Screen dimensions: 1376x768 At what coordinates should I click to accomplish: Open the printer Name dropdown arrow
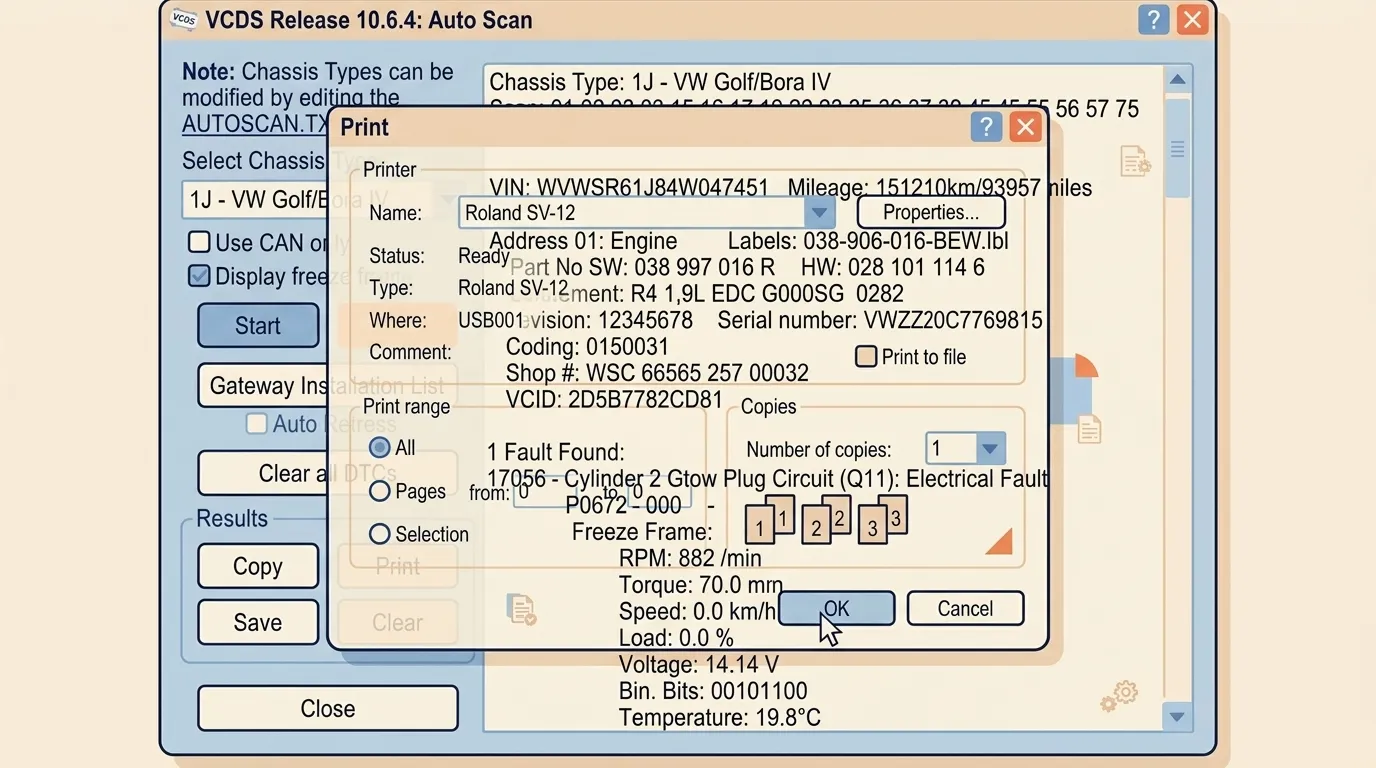819,212
